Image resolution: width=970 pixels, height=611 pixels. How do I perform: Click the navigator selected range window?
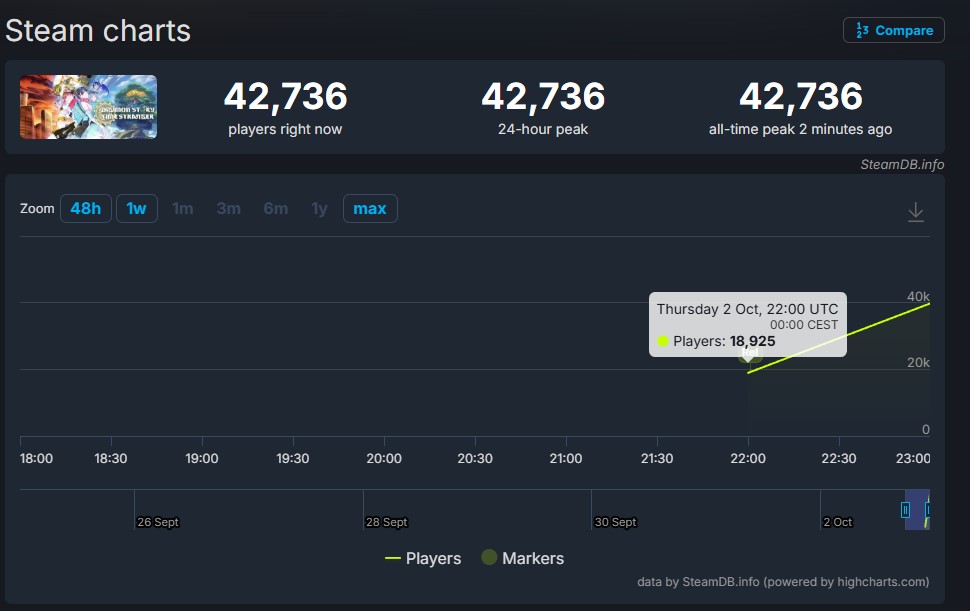pos(917,510)
